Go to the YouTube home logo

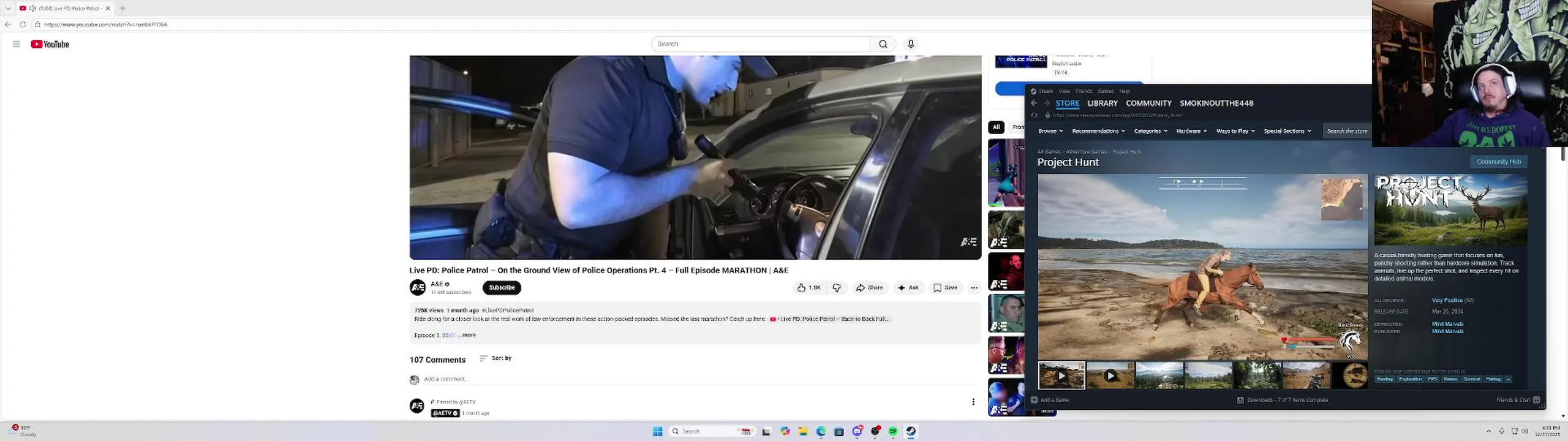[x=50, y=44]
